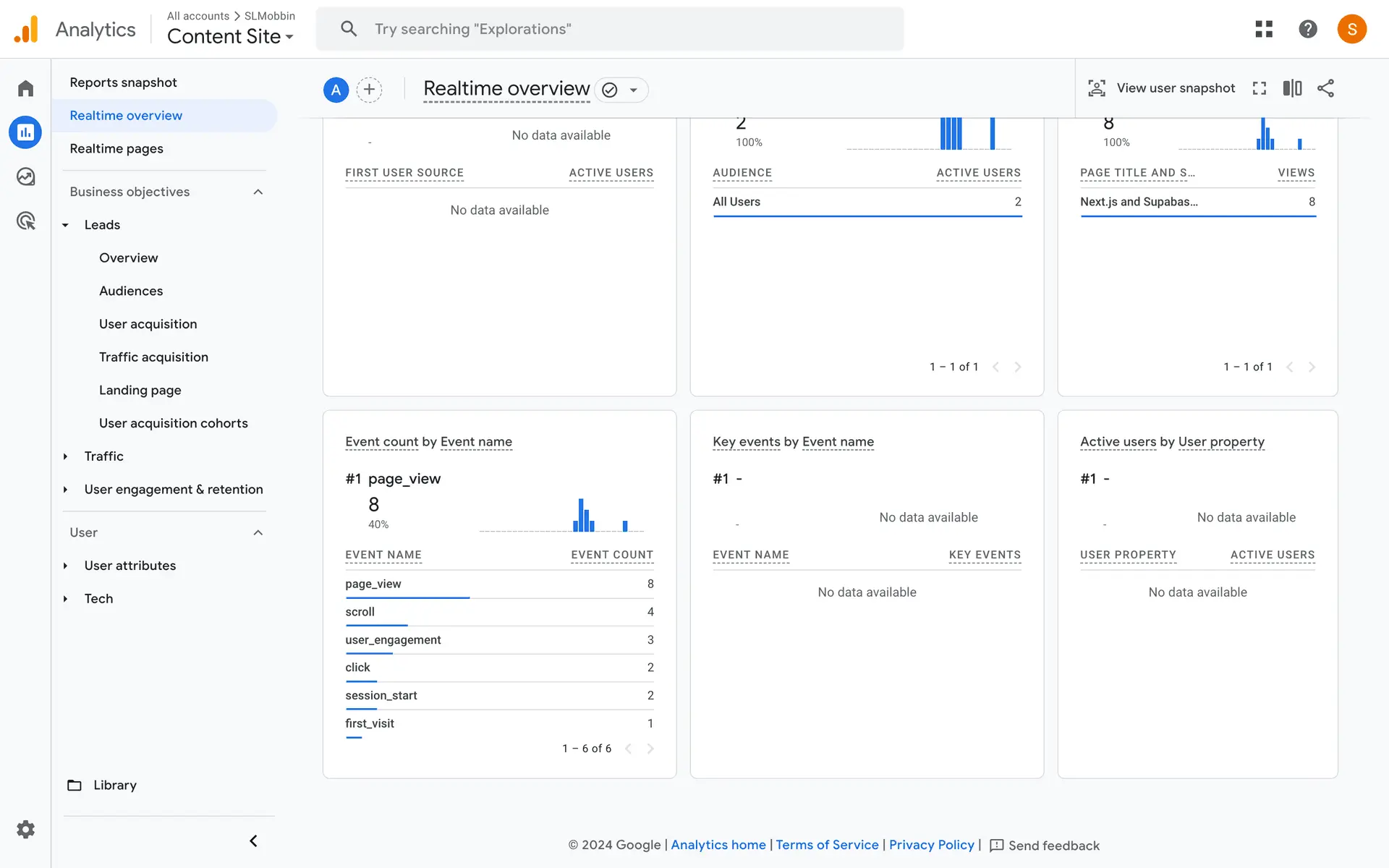Open Admin settings gear icon
This screenshot has height=868, width=1389.
[x=26, y=829]
